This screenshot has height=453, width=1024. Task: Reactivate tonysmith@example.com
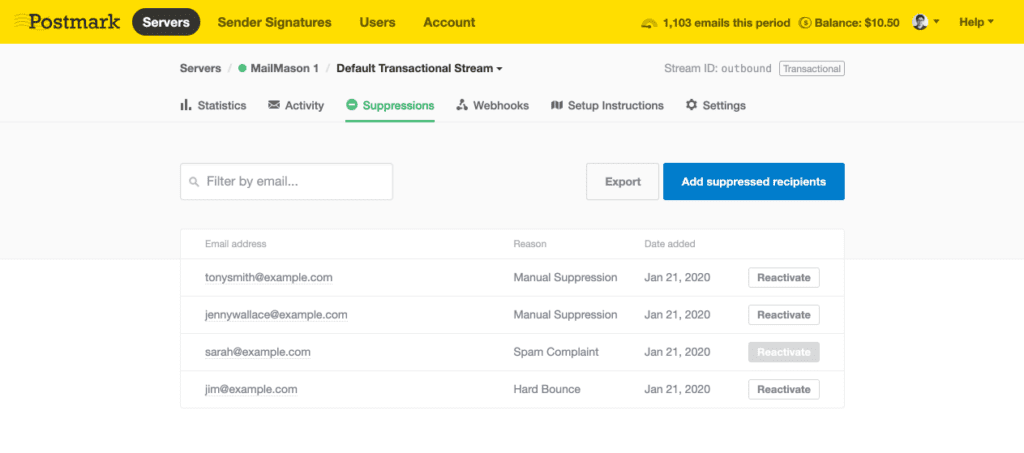pos(784,277)
